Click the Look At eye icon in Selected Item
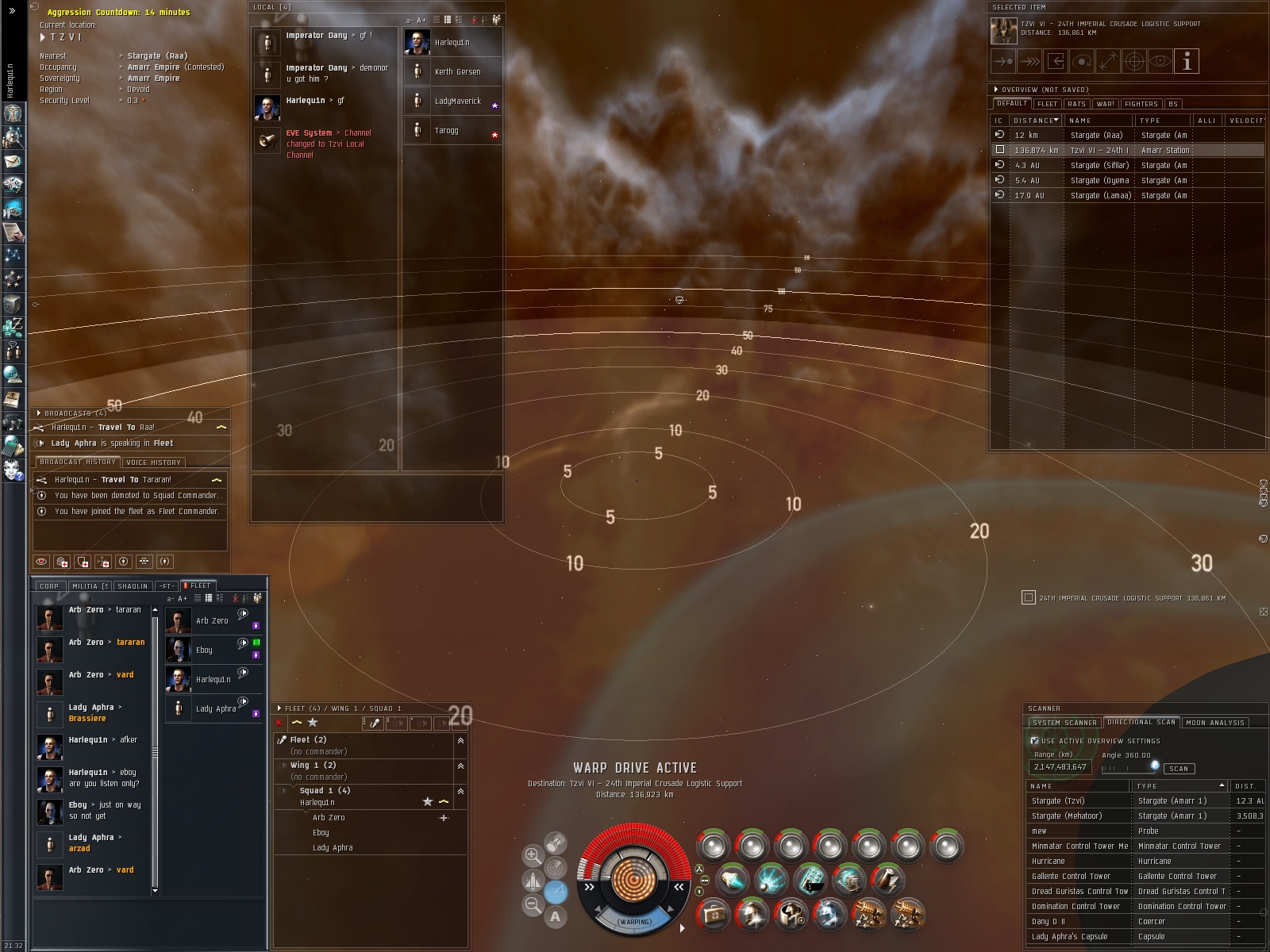The width and height of the screenshot is (1270, 952). [1160, 61]
